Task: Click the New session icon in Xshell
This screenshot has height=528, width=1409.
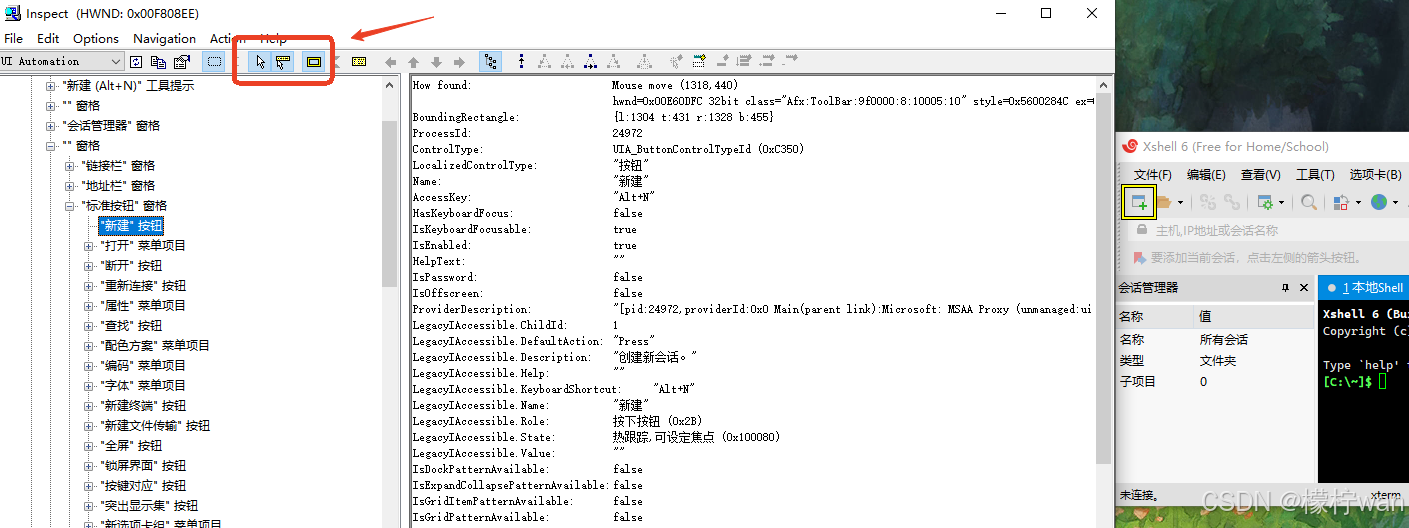Action: pyautogui.click(x=1139, y=202)
